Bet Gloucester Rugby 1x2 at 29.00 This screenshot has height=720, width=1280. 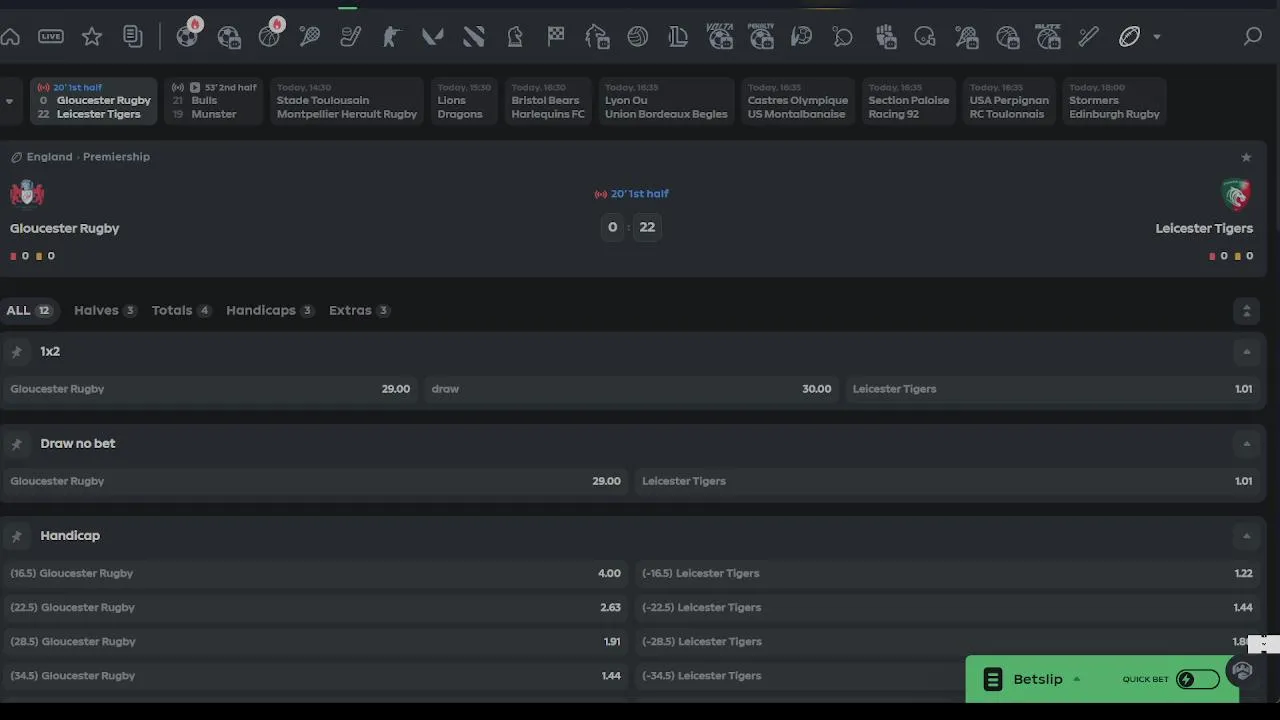(x=210, y=389)
